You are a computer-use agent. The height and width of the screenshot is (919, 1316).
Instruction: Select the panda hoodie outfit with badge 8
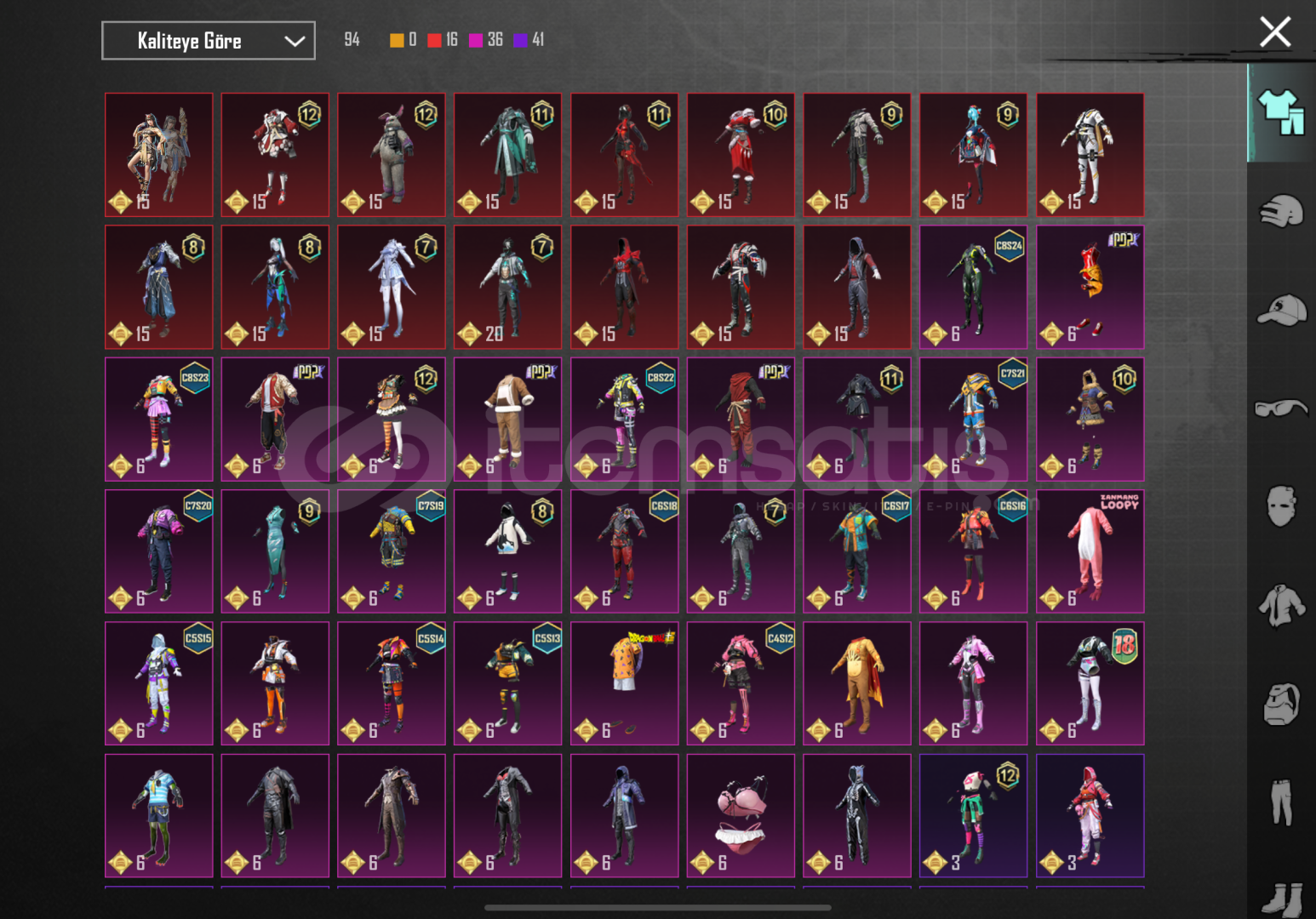pos(508,551)
